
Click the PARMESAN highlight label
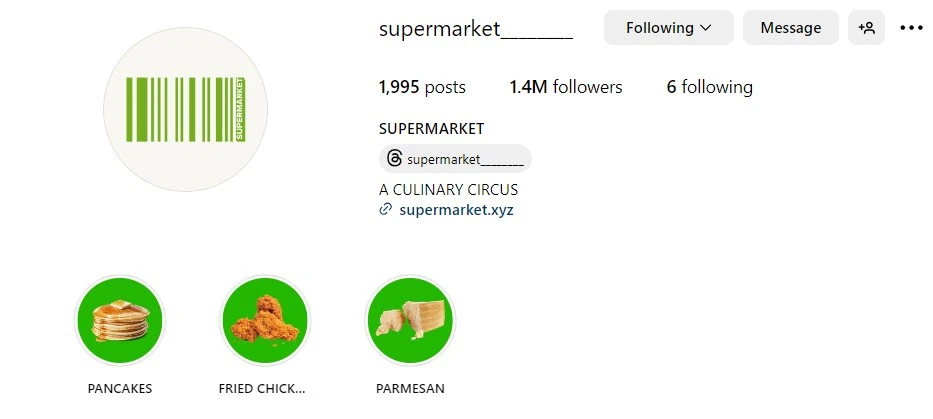coord(410,388)
